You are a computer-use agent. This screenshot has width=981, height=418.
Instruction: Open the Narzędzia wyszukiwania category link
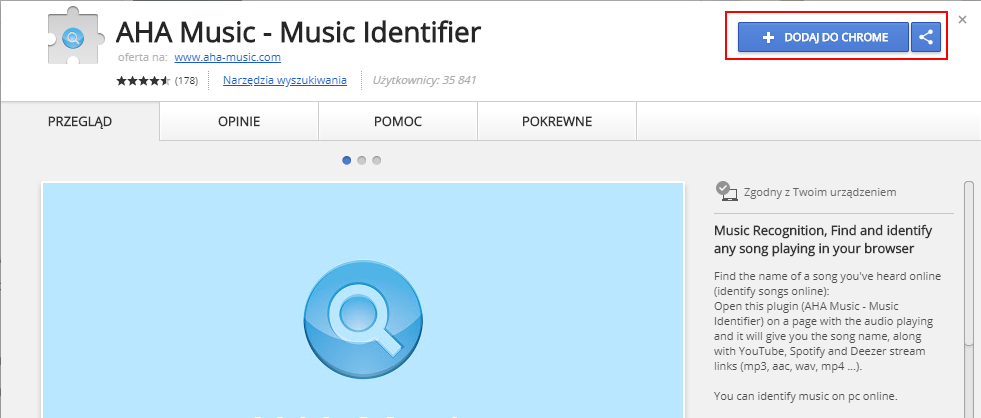pyautogui.click(x=285, y=80)
